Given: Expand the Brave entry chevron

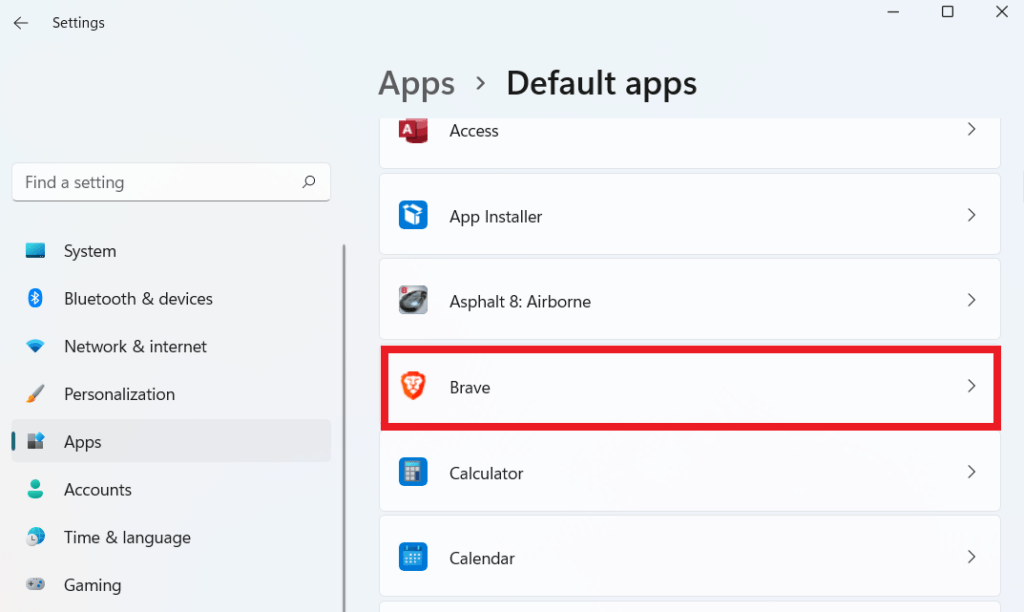Looking at the screenshot, I should coord(970,387).
